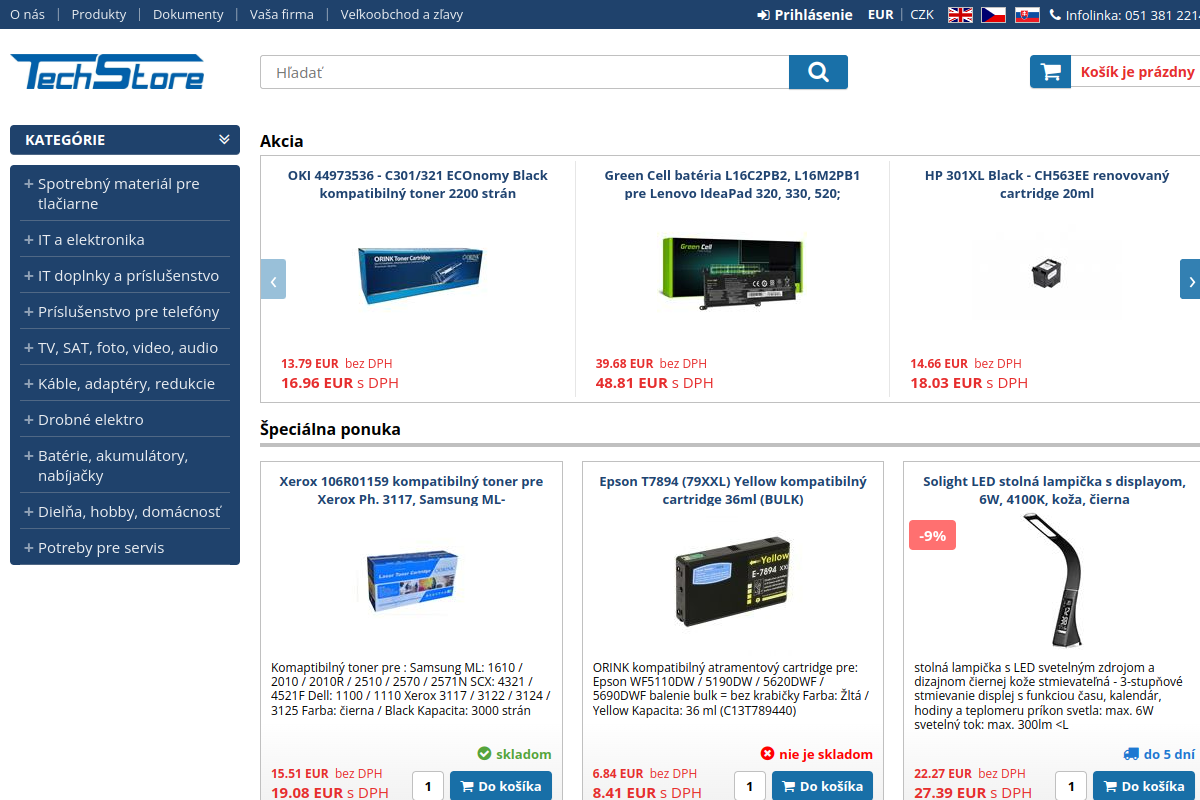
Task: Add Xerox toner to cart
Action: (501, 787)
